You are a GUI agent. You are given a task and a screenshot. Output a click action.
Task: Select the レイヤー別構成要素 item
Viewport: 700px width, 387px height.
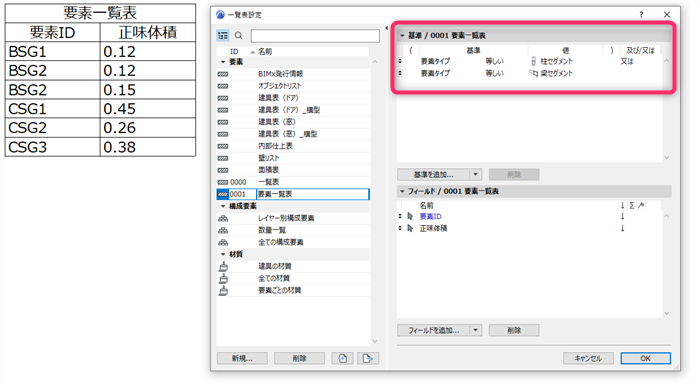click(293, 218)
